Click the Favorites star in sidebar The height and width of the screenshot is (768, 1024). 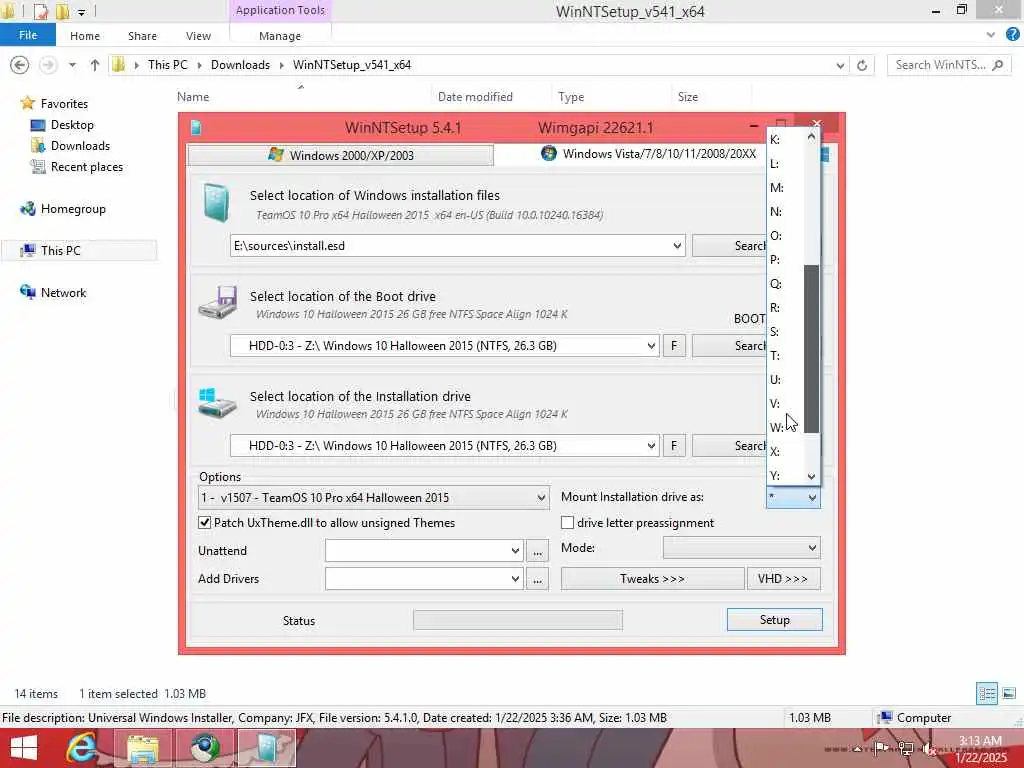[27, 103]
